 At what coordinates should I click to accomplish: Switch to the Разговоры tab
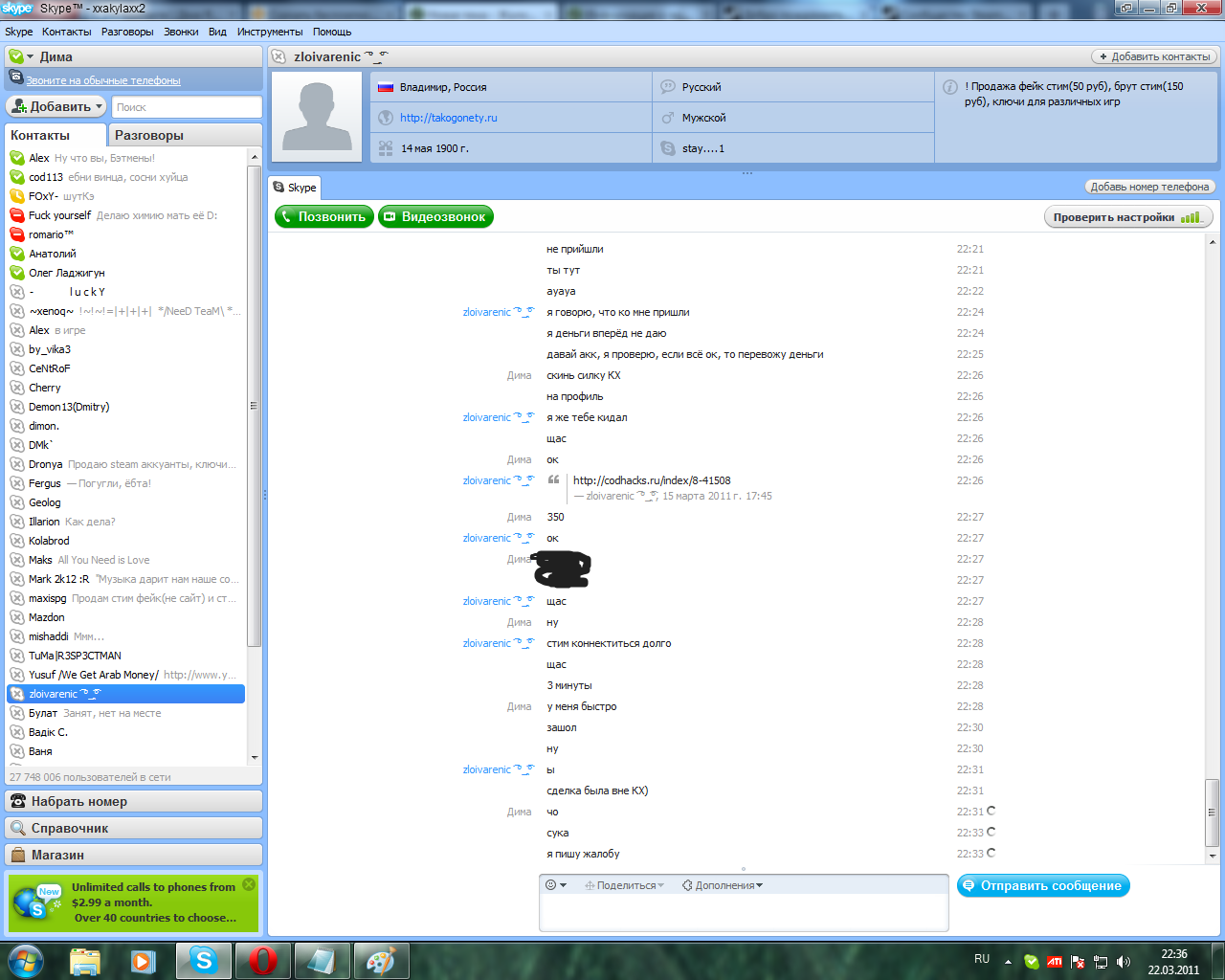click(184, 135)
